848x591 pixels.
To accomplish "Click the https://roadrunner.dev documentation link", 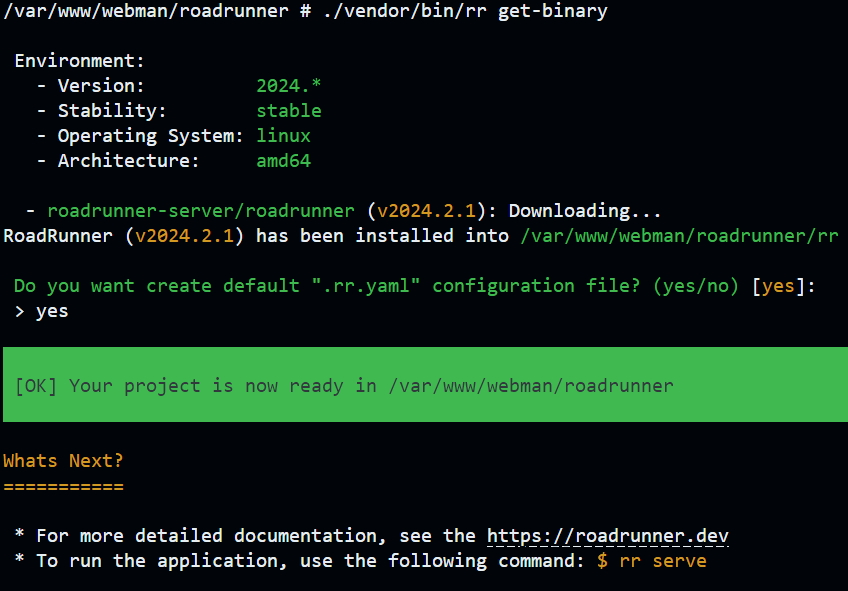I will coord(607,536).
